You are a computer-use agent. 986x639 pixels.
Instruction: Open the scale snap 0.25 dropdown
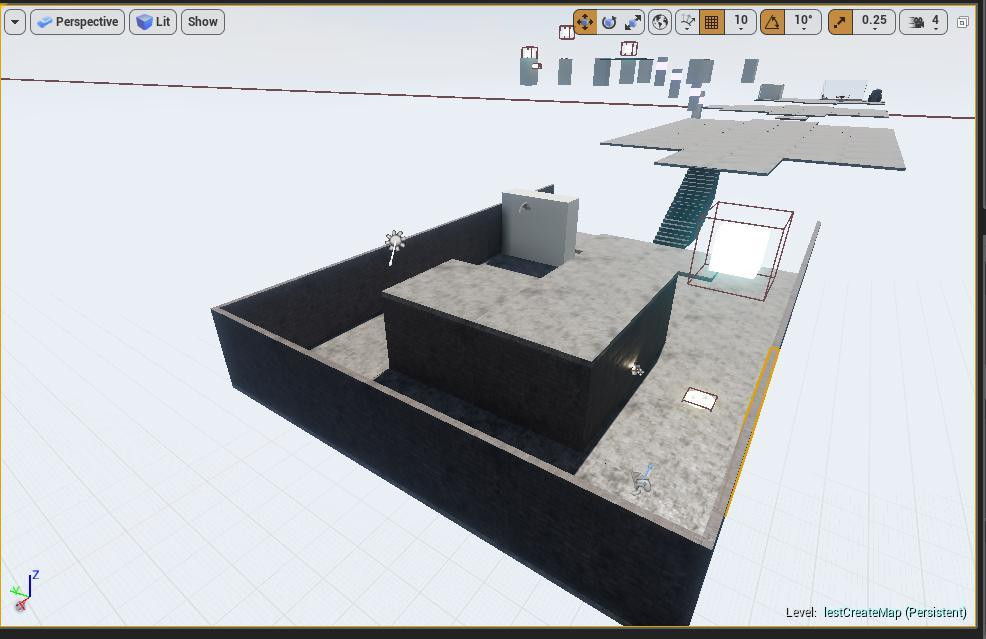pos(874,22)
